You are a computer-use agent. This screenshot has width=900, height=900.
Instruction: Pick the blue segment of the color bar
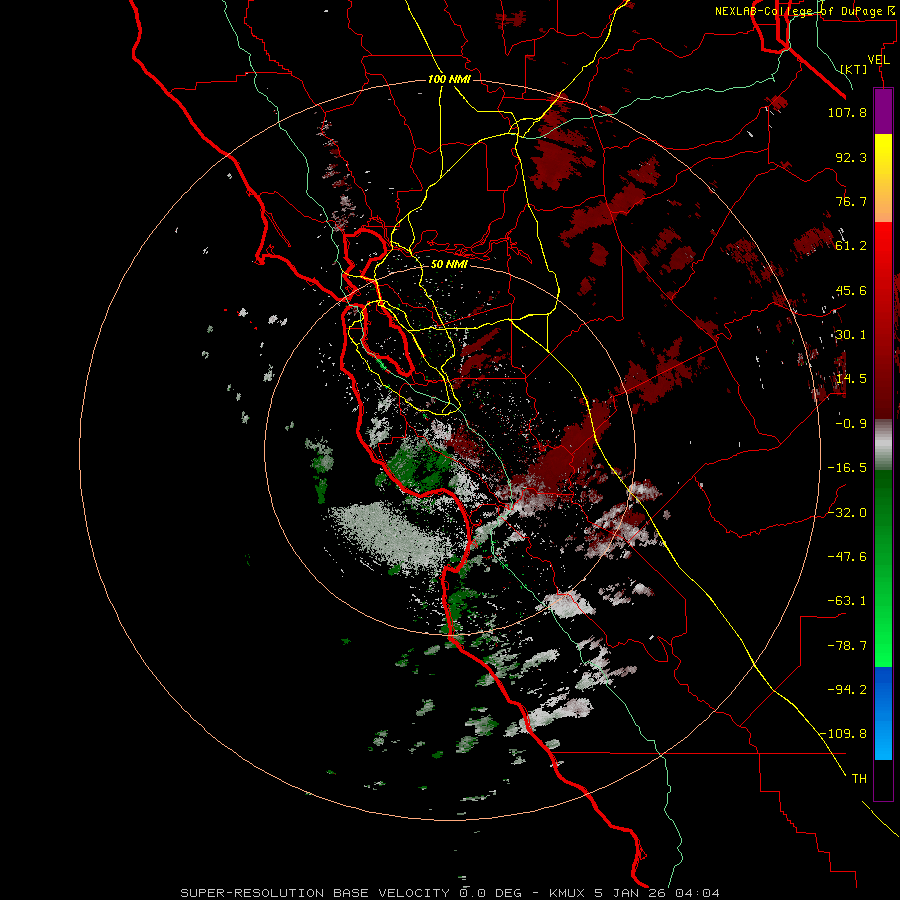pos(883,713)
